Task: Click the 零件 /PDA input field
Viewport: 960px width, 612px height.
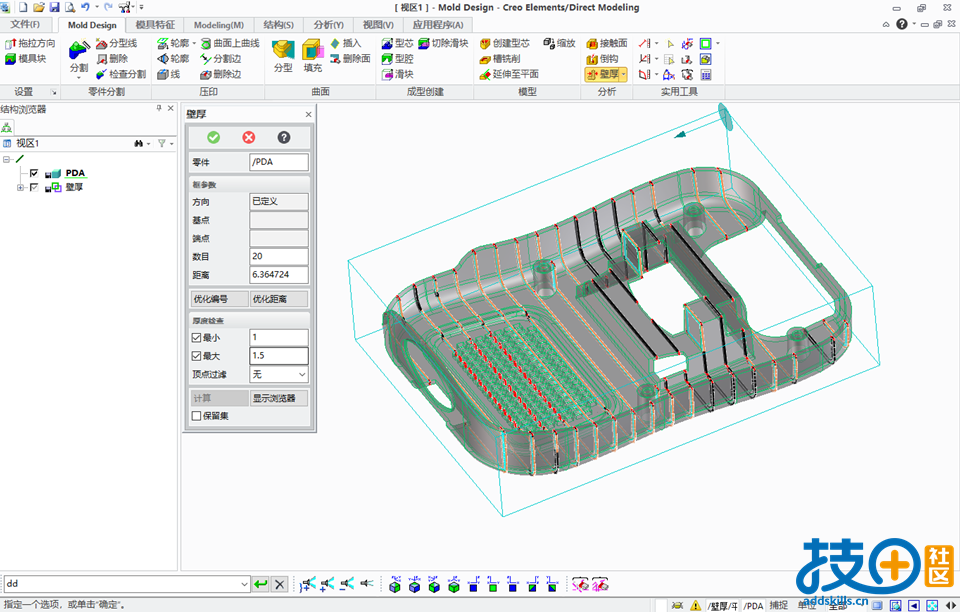Action: pyautogui.click(x=279, y=162)
